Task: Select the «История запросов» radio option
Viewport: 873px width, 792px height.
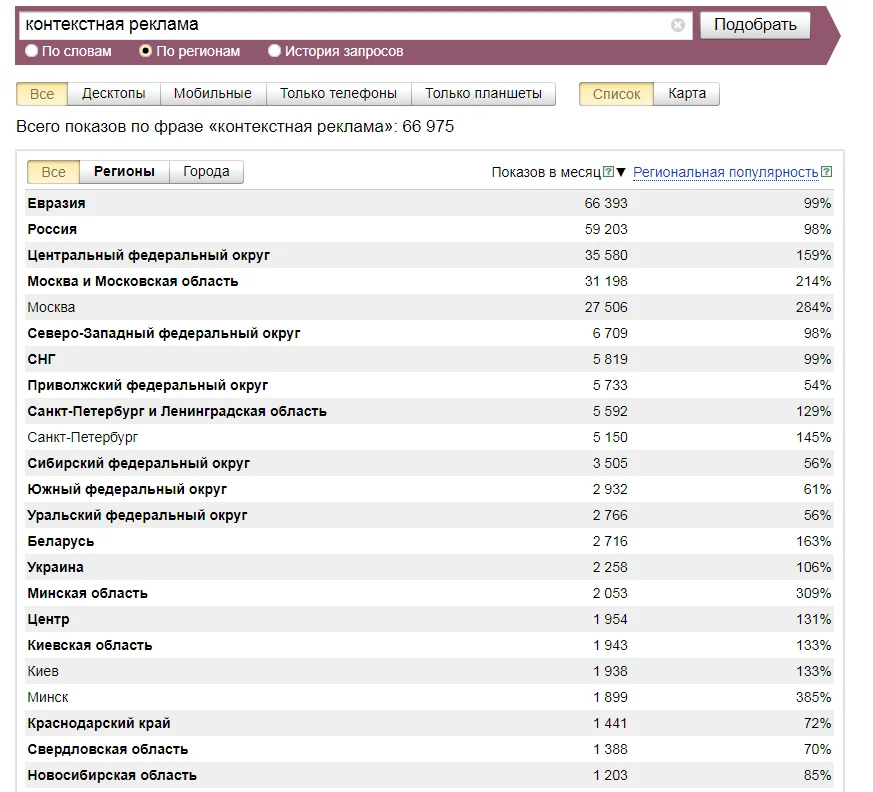Action: pyautogui.click(x=274, y=48)
